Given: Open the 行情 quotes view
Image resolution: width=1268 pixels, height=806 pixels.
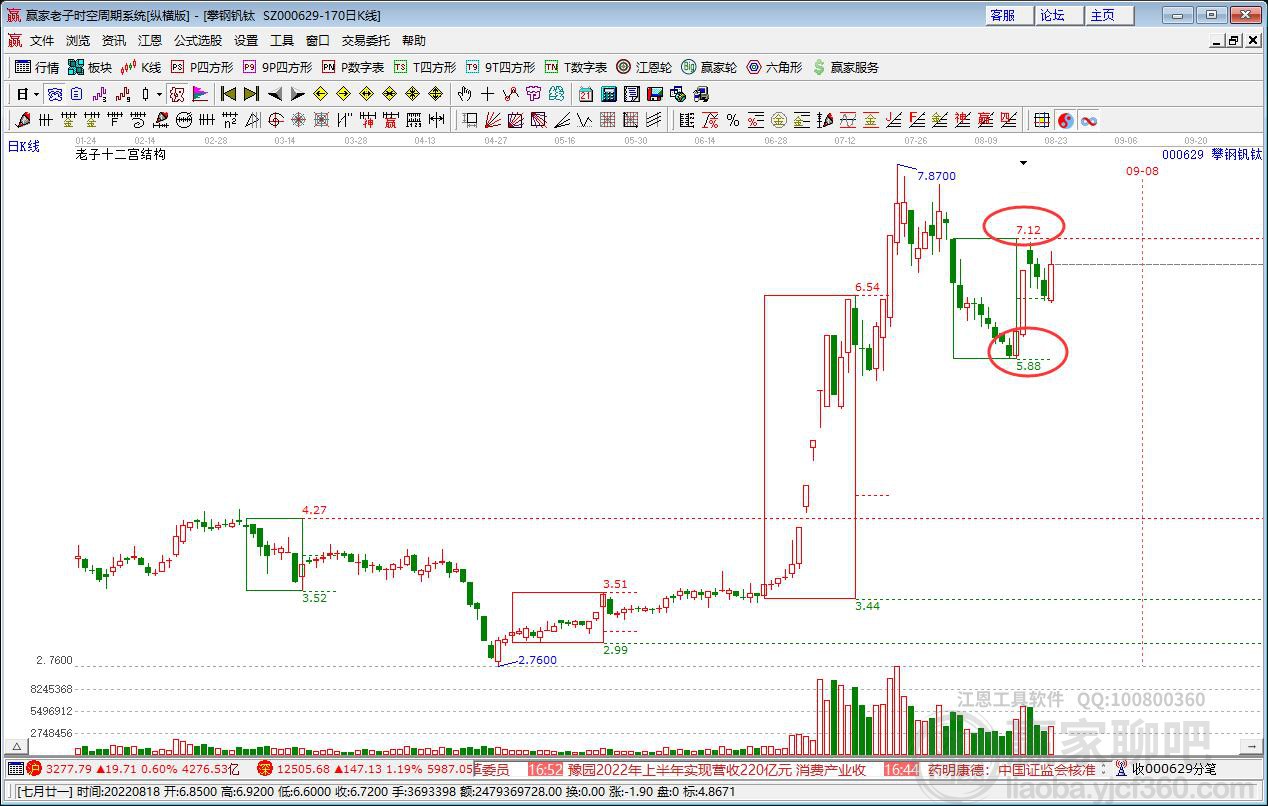Looking at the screenshot, I should (x=37, y=67).
